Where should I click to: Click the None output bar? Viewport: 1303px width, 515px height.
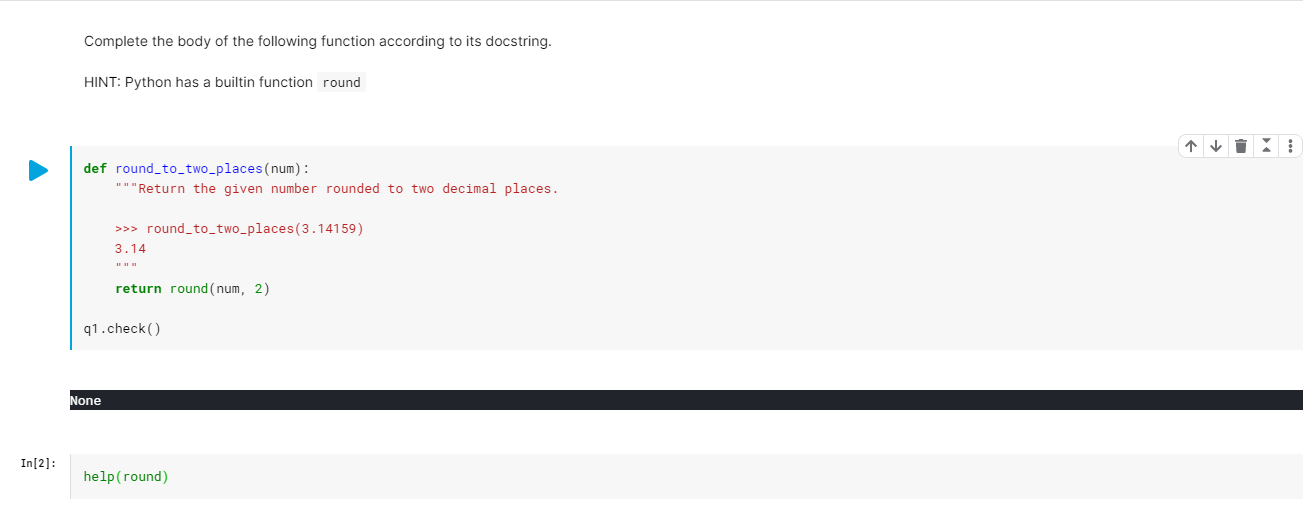click(x=686, y=400)
